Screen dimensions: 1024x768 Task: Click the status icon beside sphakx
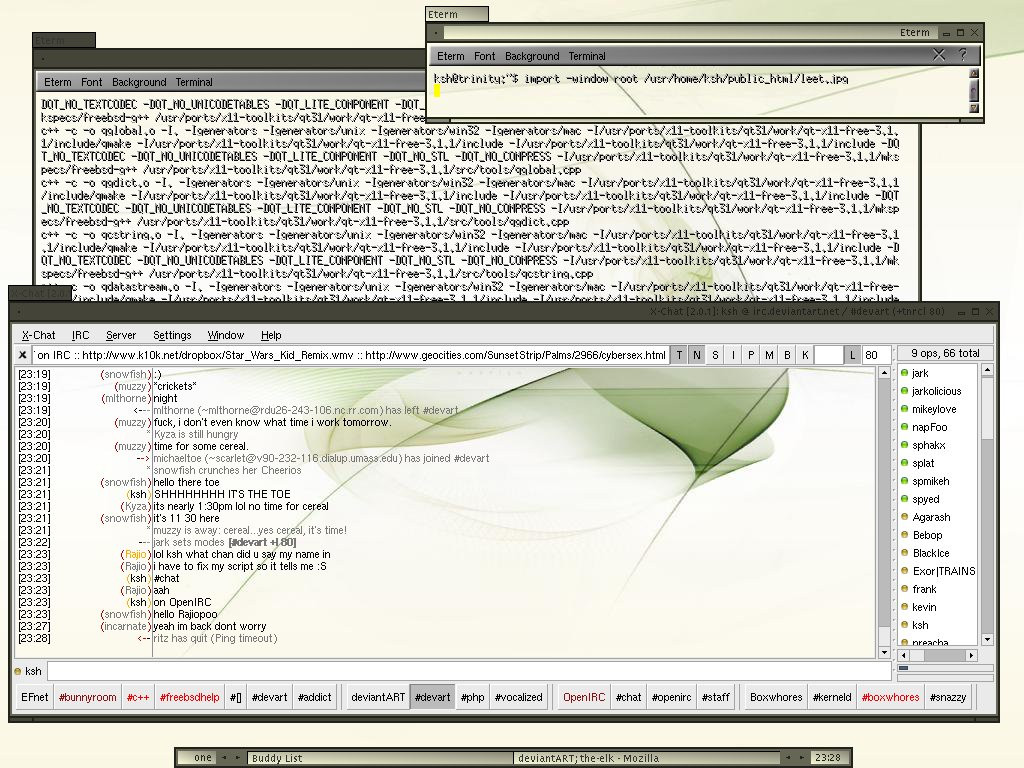[904, 445]
